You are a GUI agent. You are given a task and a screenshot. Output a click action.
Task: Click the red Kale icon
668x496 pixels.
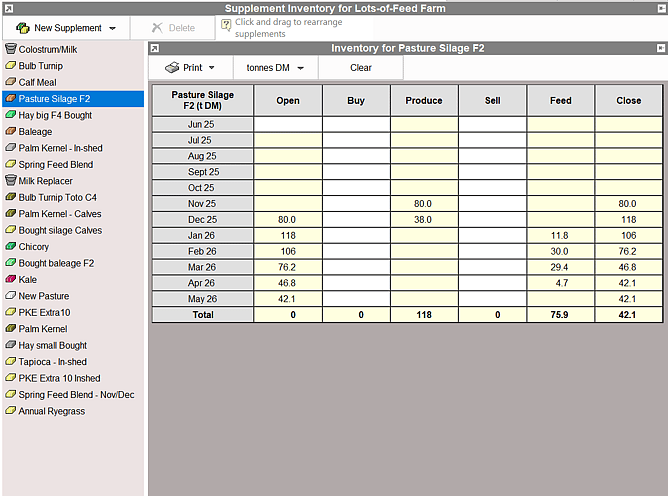coord(11,280)
